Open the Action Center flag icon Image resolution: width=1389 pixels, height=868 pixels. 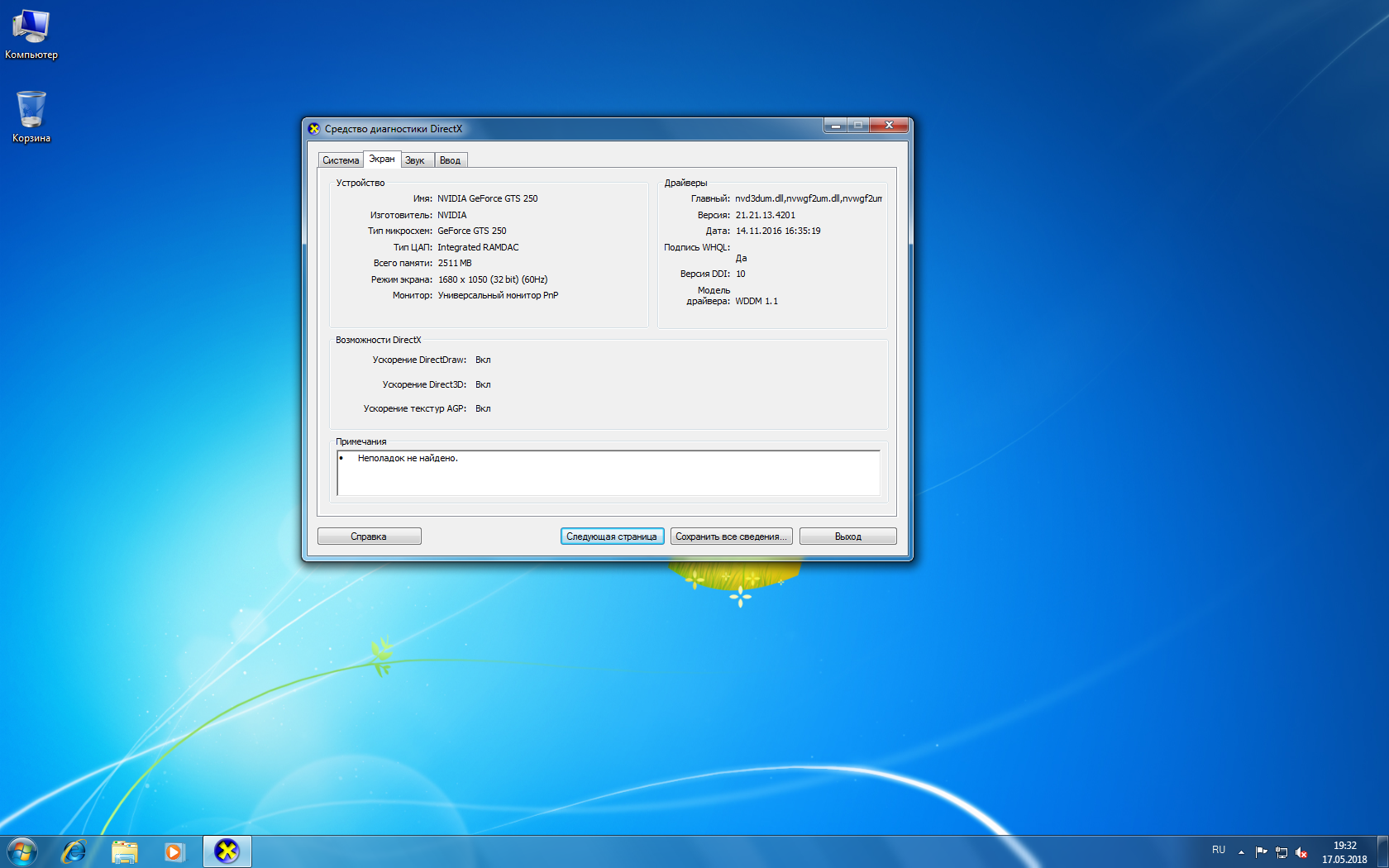(1261, 852)
